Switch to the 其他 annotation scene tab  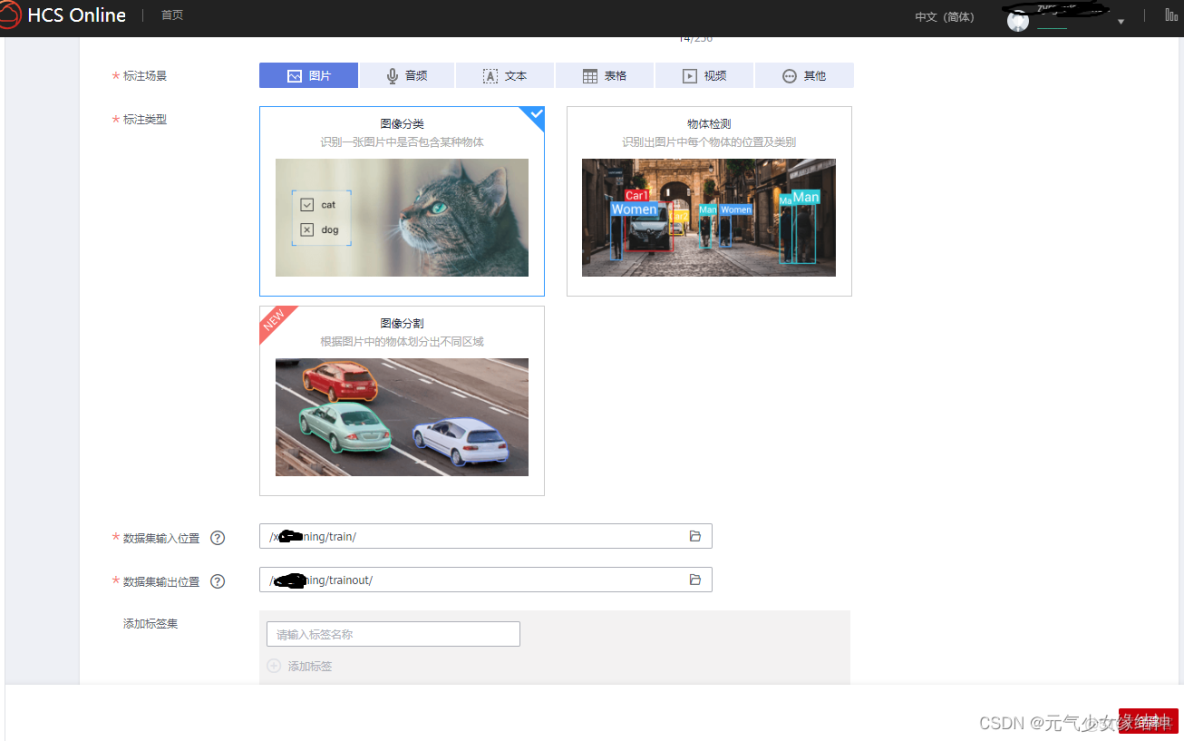[805, 75]
